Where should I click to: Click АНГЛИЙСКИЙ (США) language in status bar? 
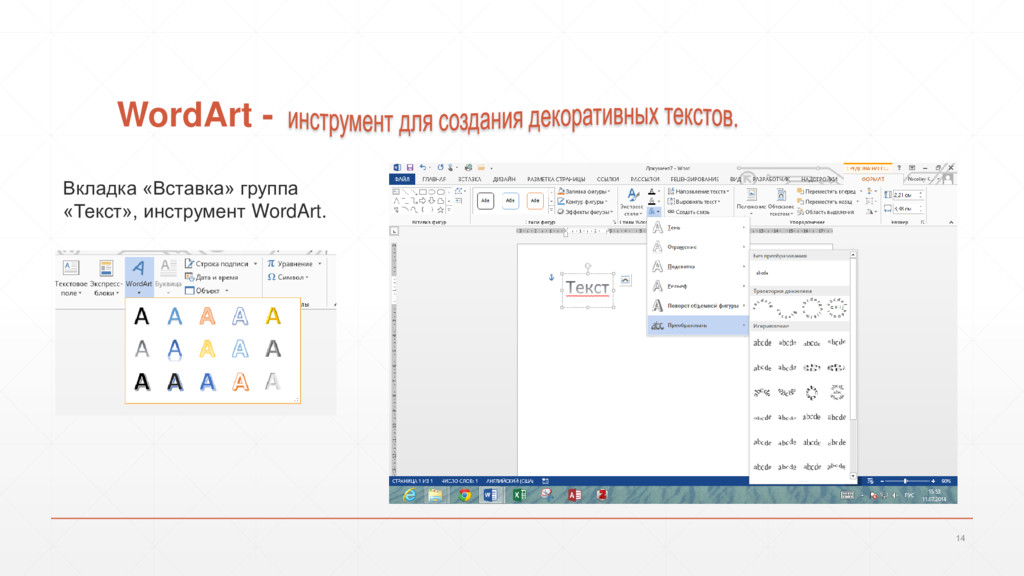pyautogui.click(x=510, y=481)
